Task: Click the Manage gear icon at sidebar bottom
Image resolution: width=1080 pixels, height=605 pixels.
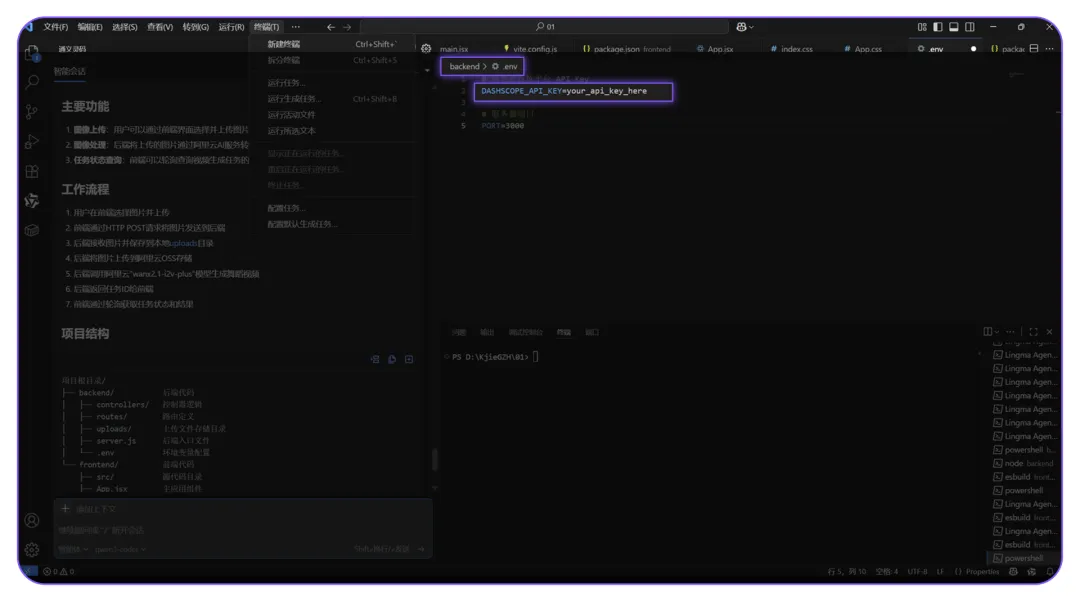Action: [32, 550]
